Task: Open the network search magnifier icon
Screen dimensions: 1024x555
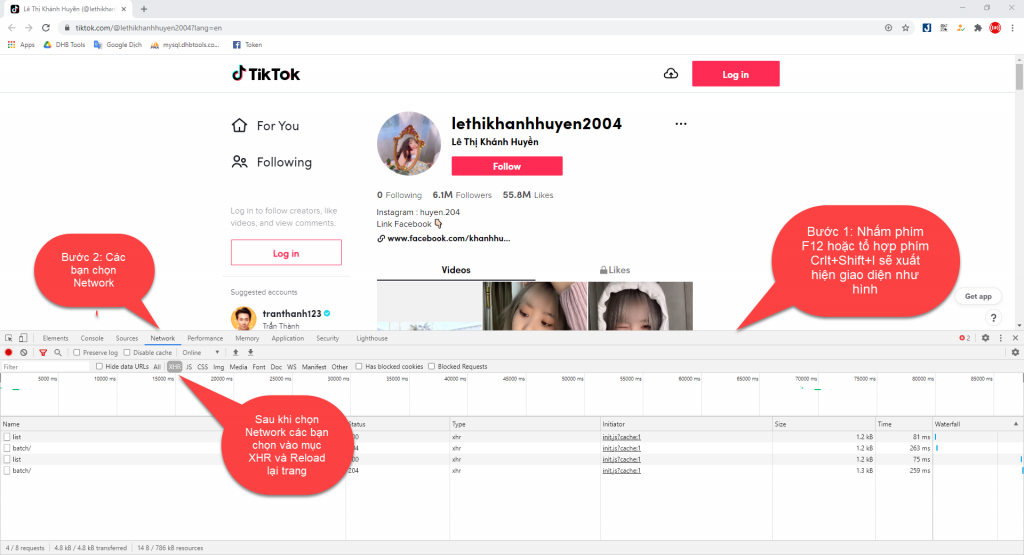Action: (x=57, y=353)
